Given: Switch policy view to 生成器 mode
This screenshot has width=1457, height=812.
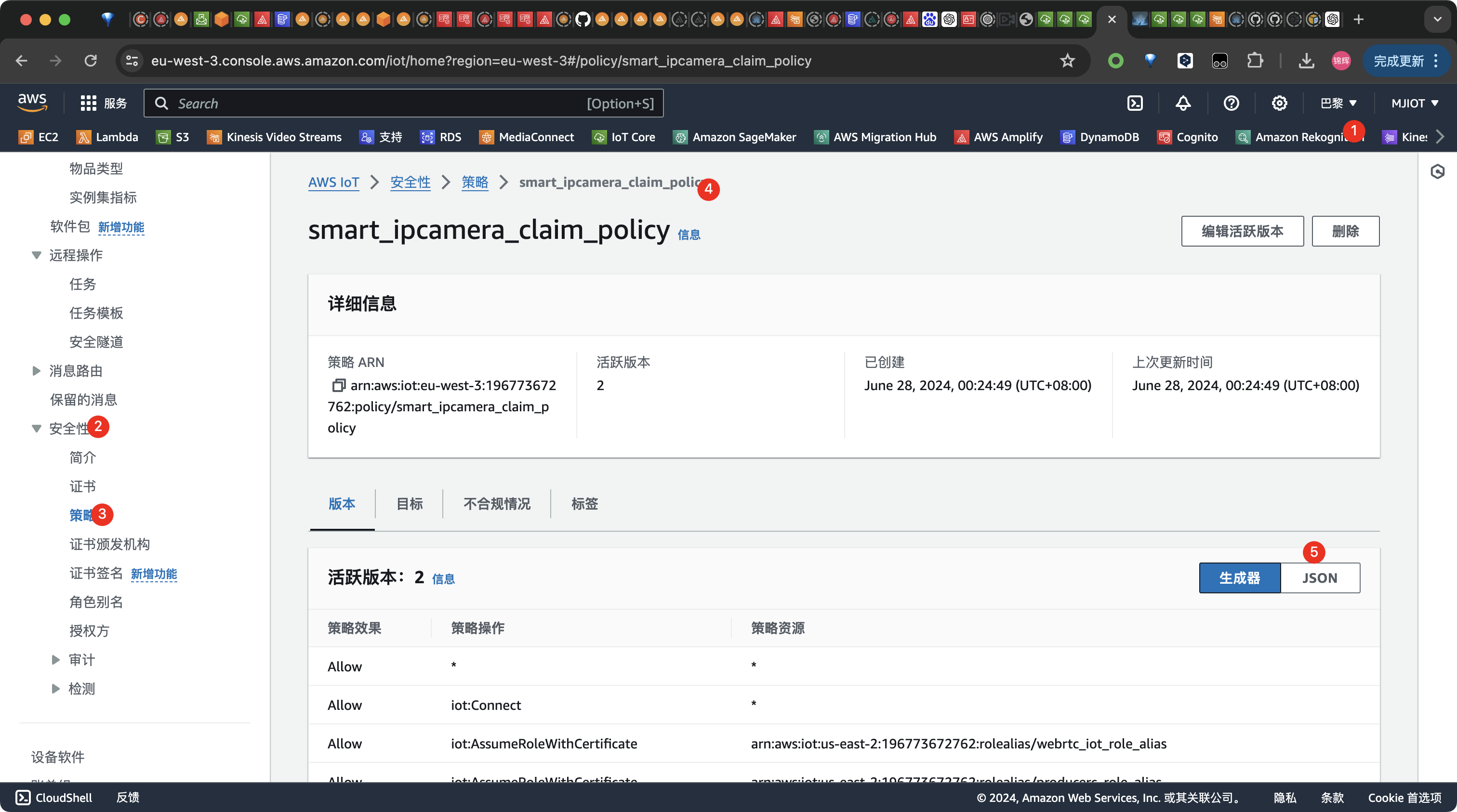Looking at the screenshot, I should click(1239, 578).
